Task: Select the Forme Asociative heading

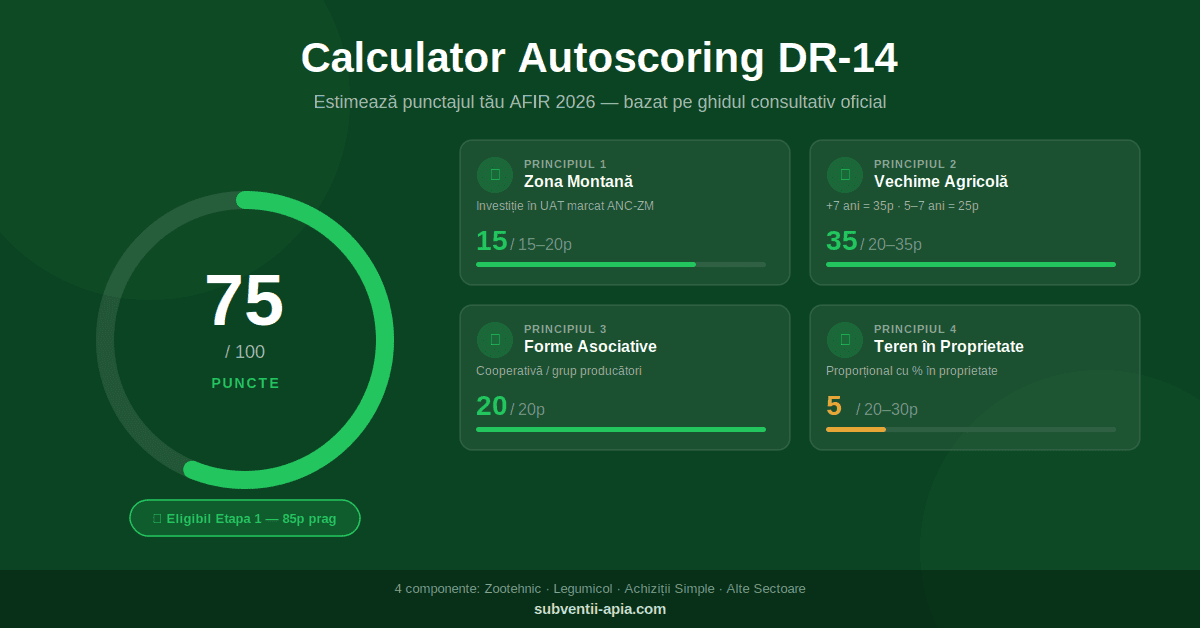Action: tap(590, 347)
